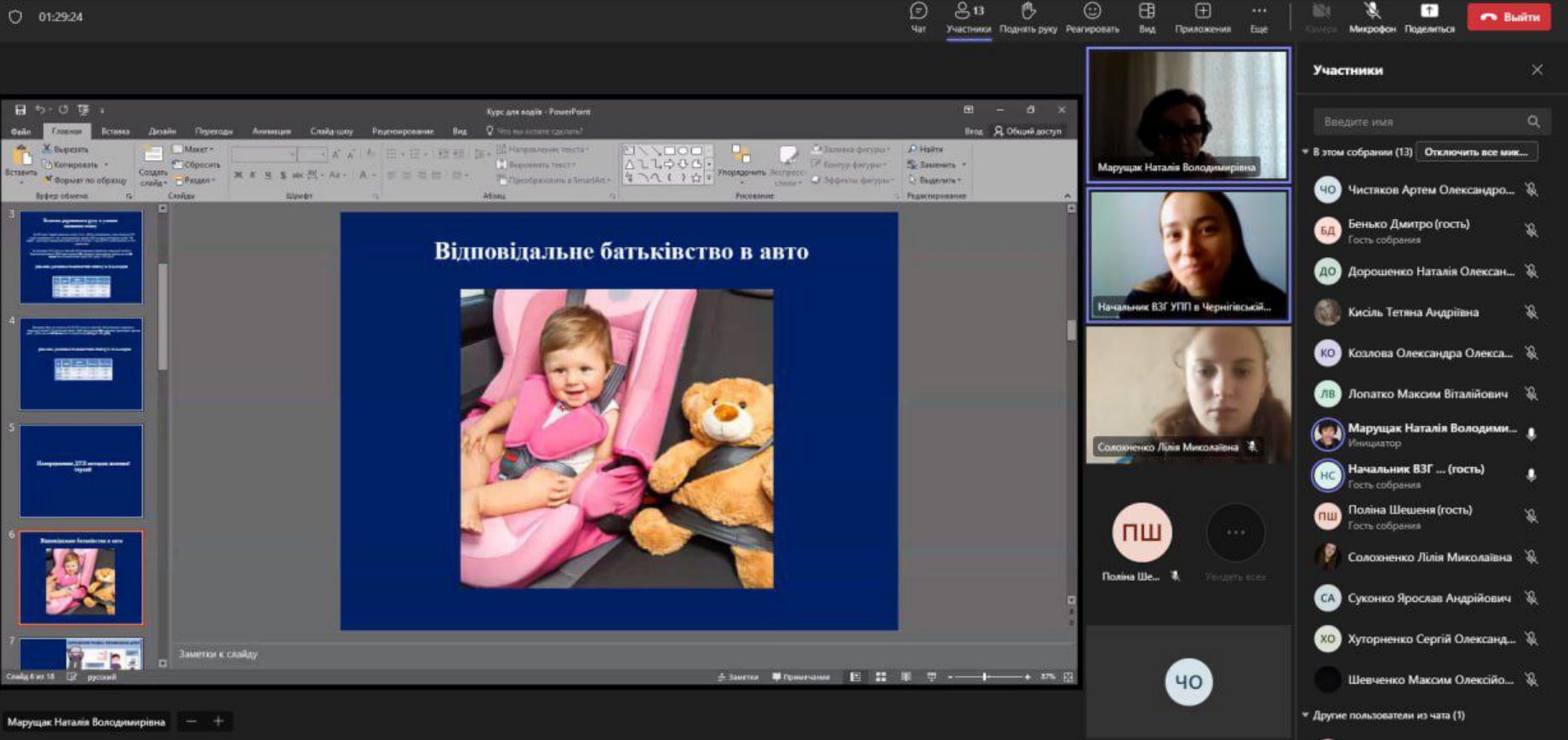
Task: Select slide 3 thumbnail in PowerPoint
Action: pos(81,257)
